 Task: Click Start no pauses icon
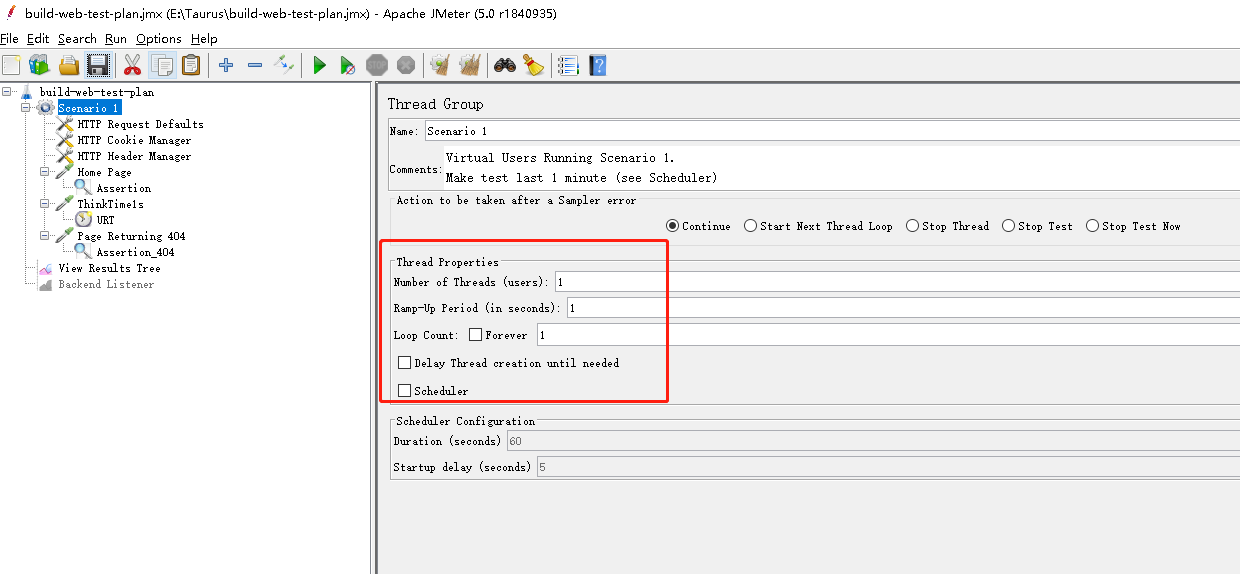348,65
